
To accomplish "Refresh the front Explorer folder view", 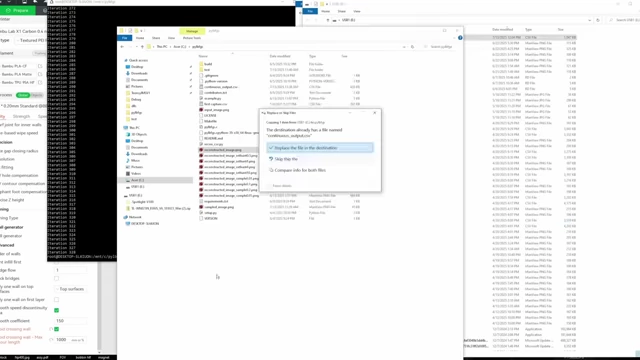I will point(412,47).
